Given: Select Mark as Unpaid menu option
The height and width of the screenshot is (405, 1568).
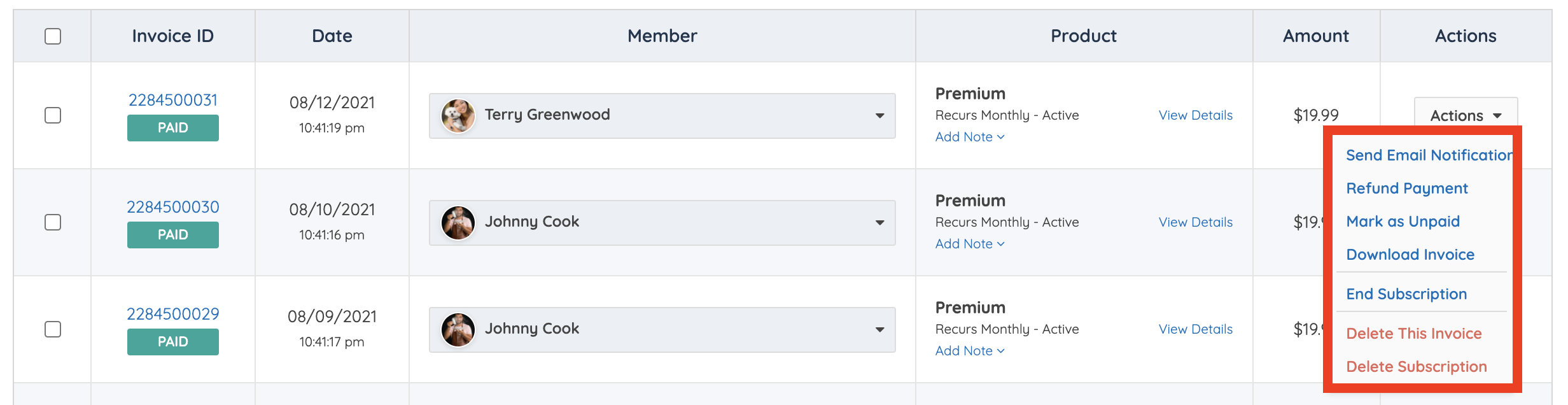Looking at the screenshot, I should (x=1403, y=222).
